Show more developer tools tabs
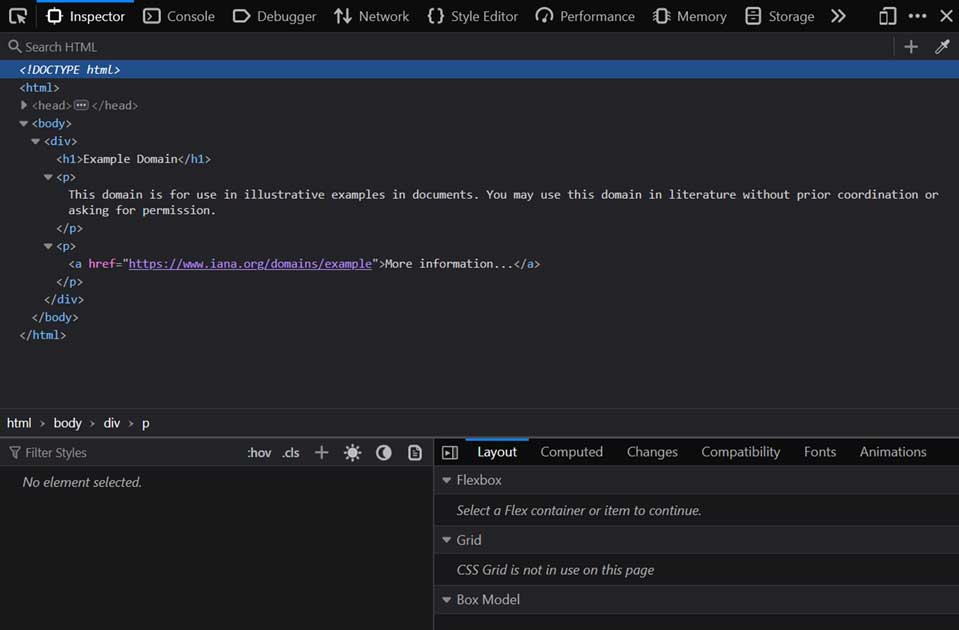This screenshot has width=959, height=630. point(838,16)
